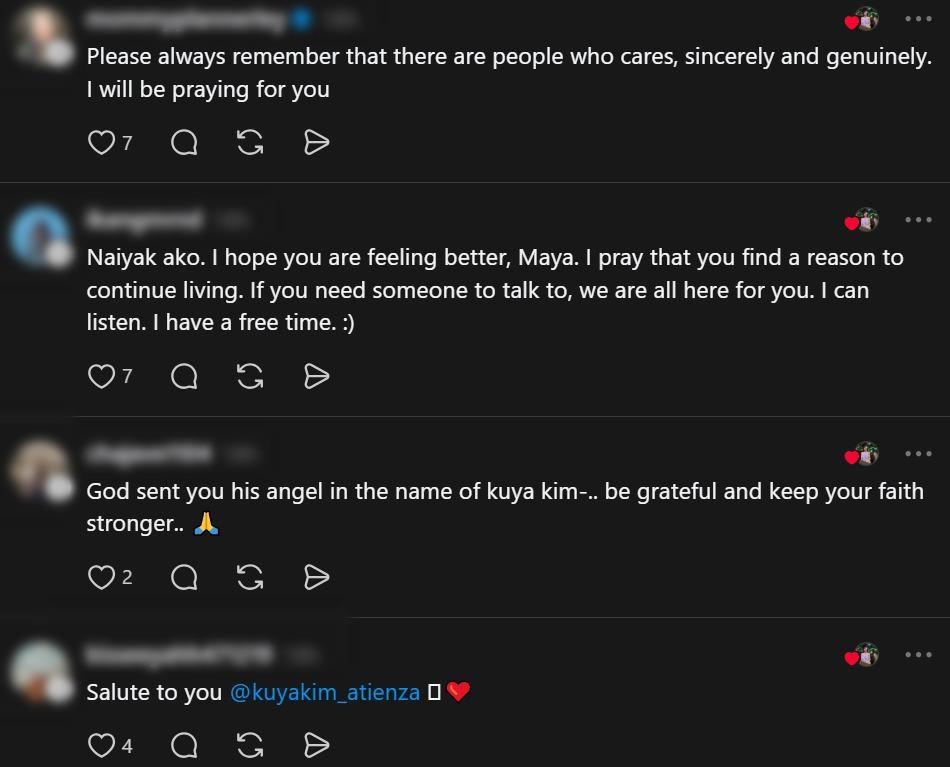Repost the 'praying for you' comment
950x767 pixels.
tap(250, 143)
